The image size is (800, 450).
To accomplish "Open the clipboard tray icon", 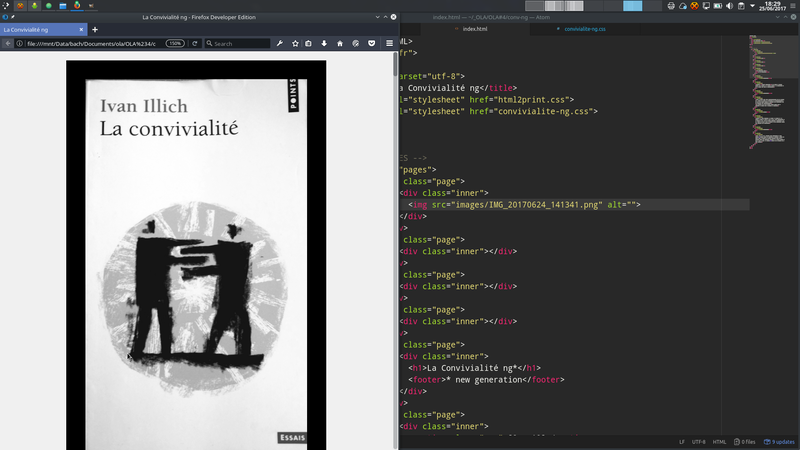I will (x=741, y=6).
